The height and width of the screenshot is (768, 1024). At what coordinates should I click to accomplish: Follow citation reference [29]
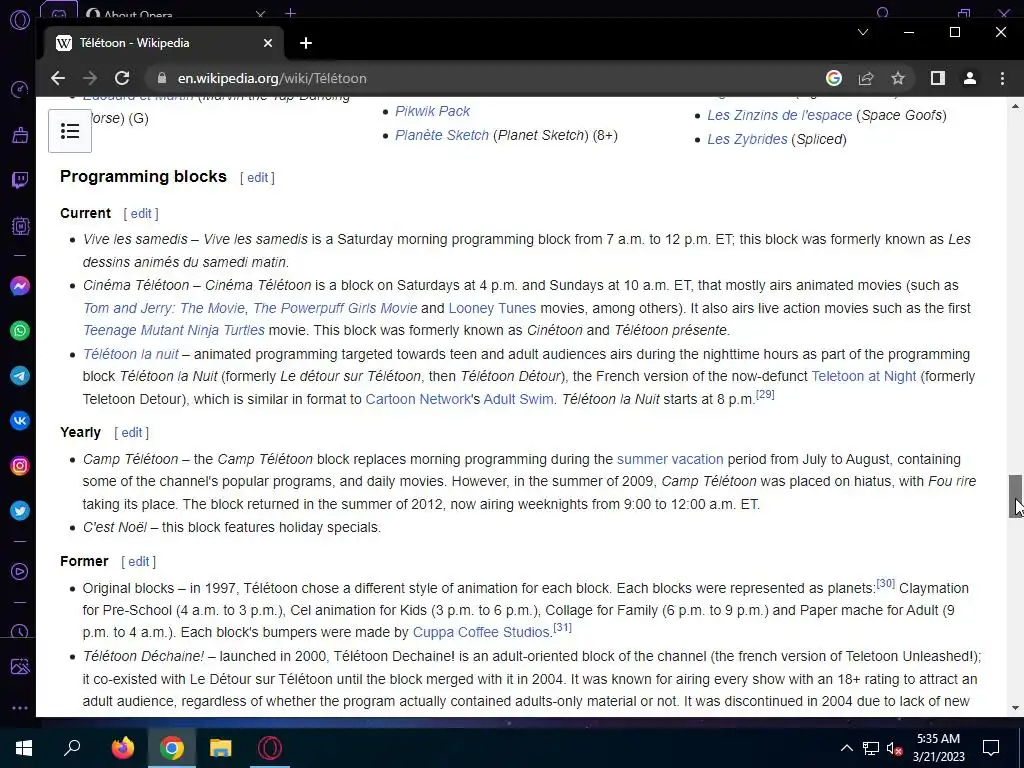click(765, 394)
